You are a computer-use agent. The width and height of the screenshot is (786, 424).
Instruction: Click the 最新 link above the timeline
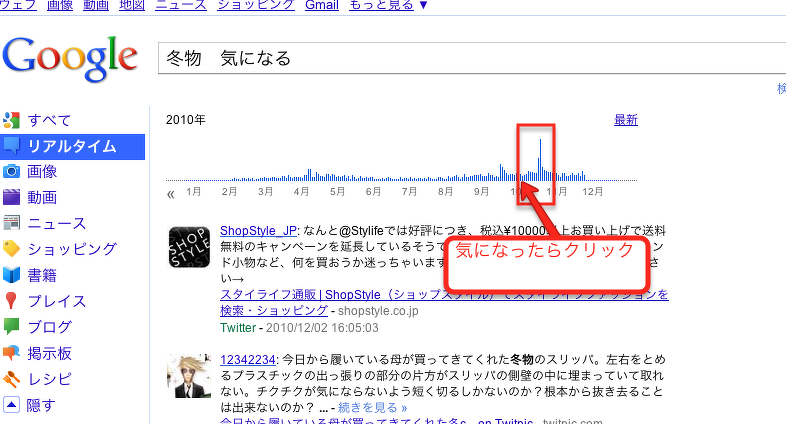pyautogui.click(x=626, y=120)
